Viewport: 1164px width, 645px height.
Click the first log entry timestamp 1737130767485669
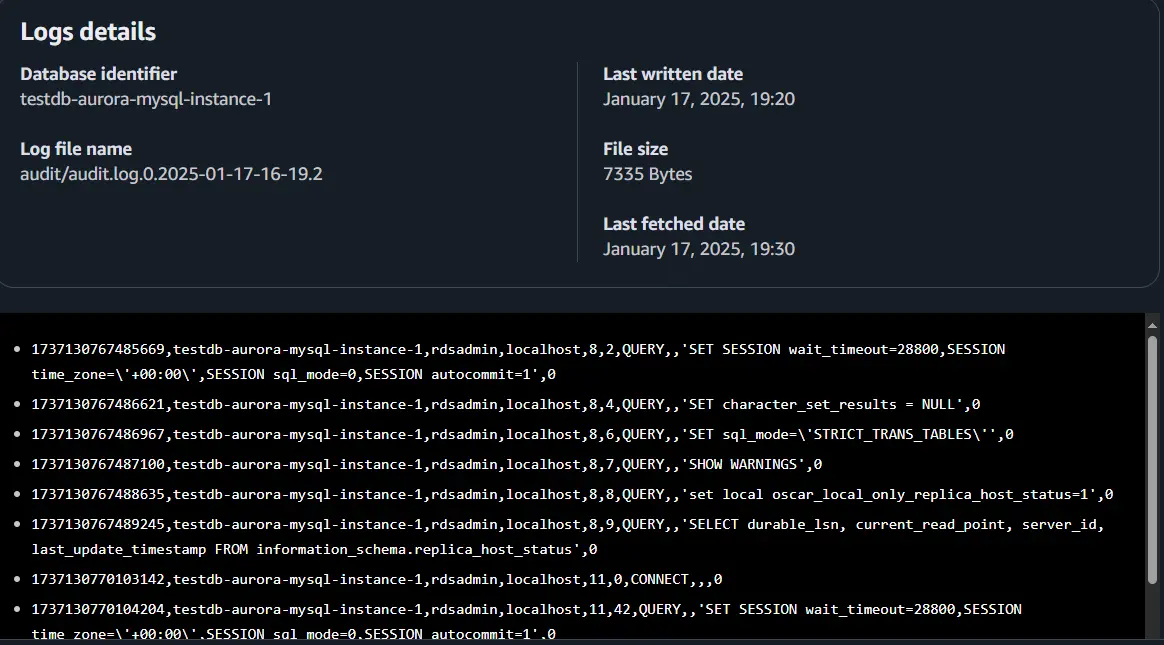100,349
